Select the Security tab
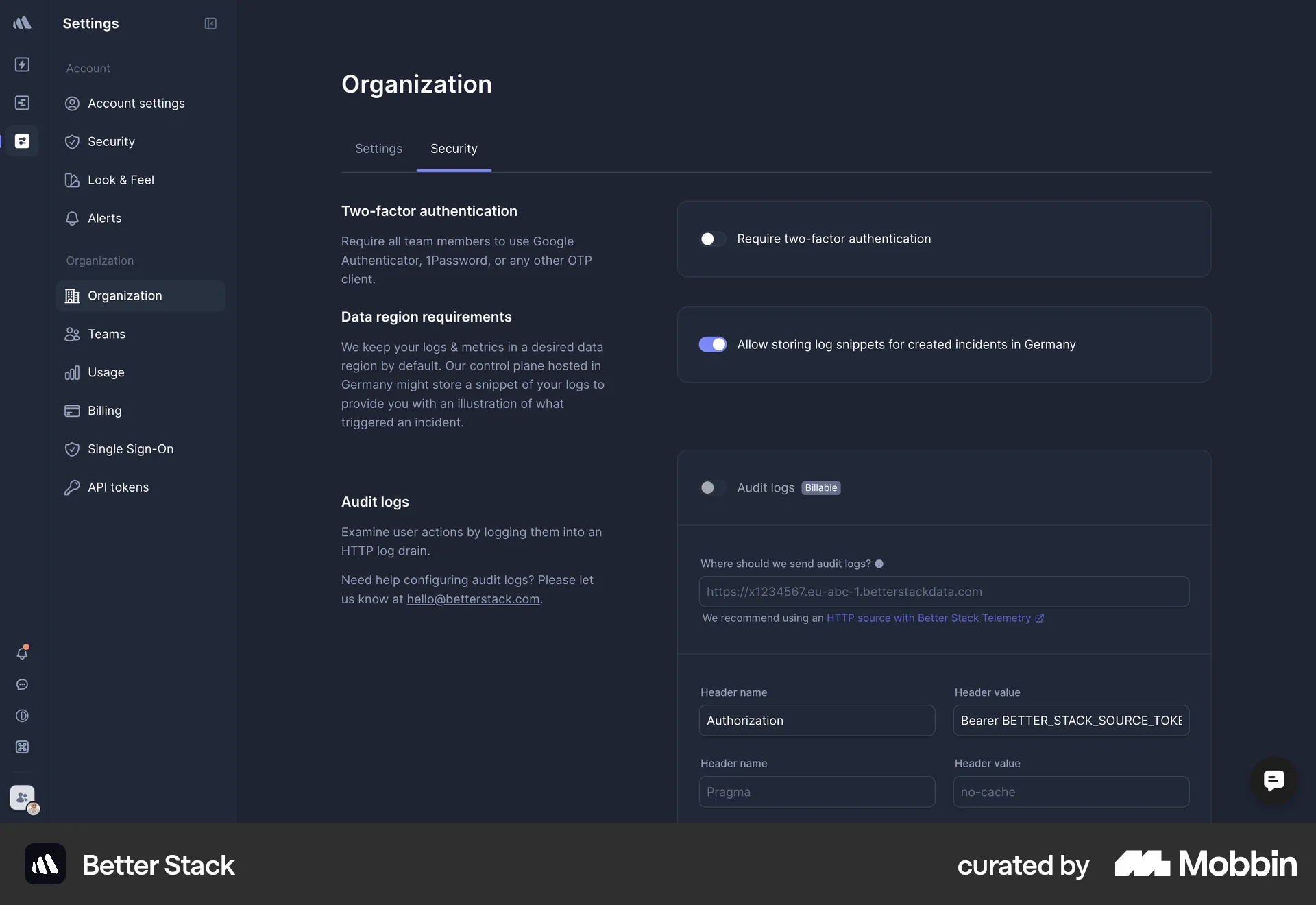The image size is (1316, 905). coord(454,149)
